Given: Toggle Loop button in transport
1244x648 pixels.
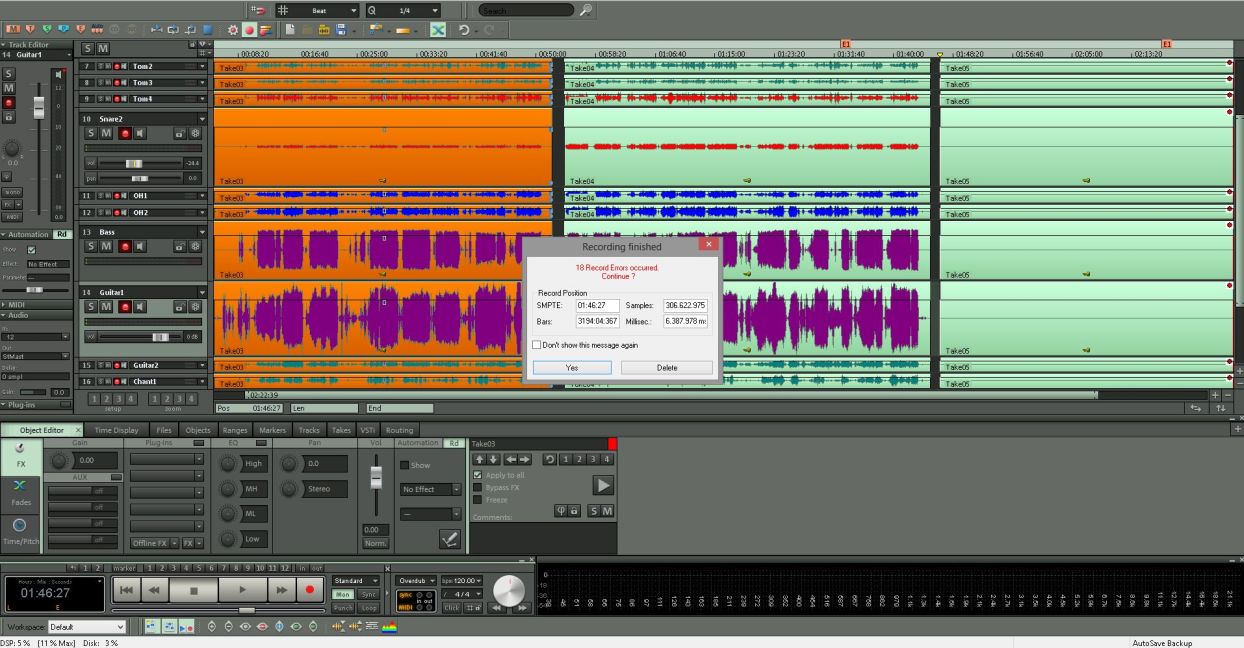Looking at the screenshot, I should [x=369, y=607].
